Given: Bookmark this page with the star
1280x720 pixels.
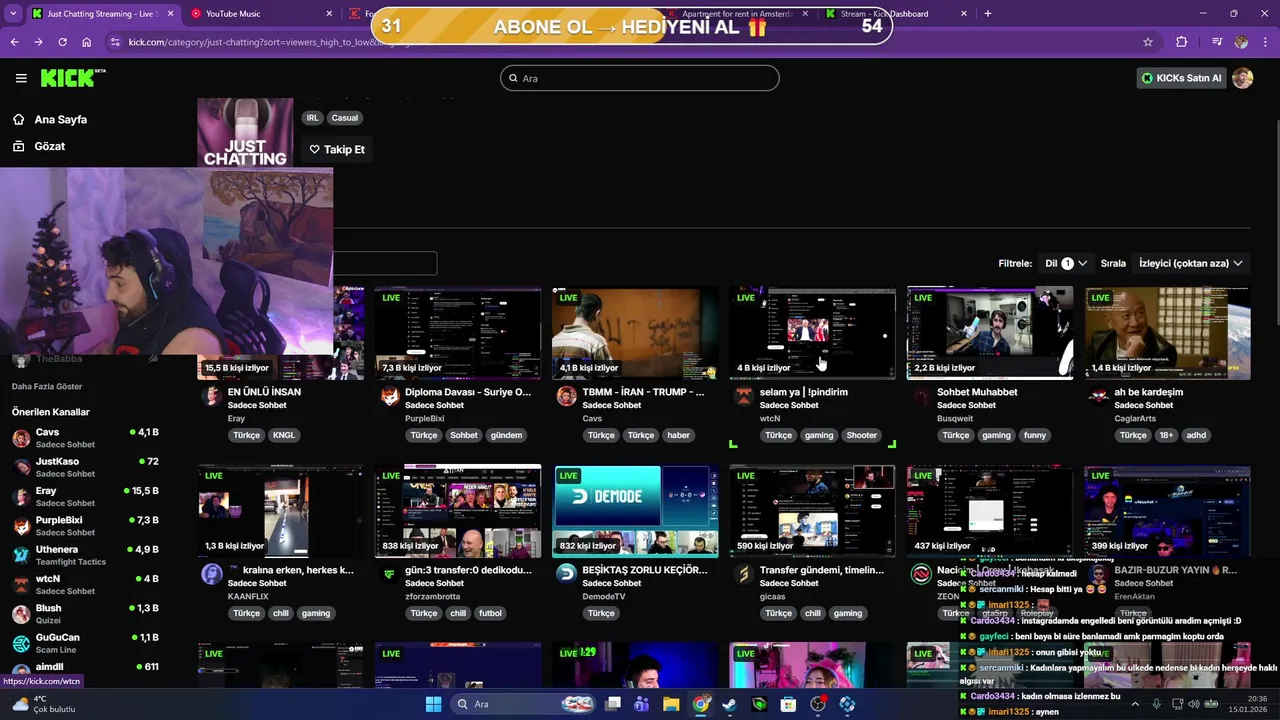Looking at the screenshot, I should point(1148,42).
